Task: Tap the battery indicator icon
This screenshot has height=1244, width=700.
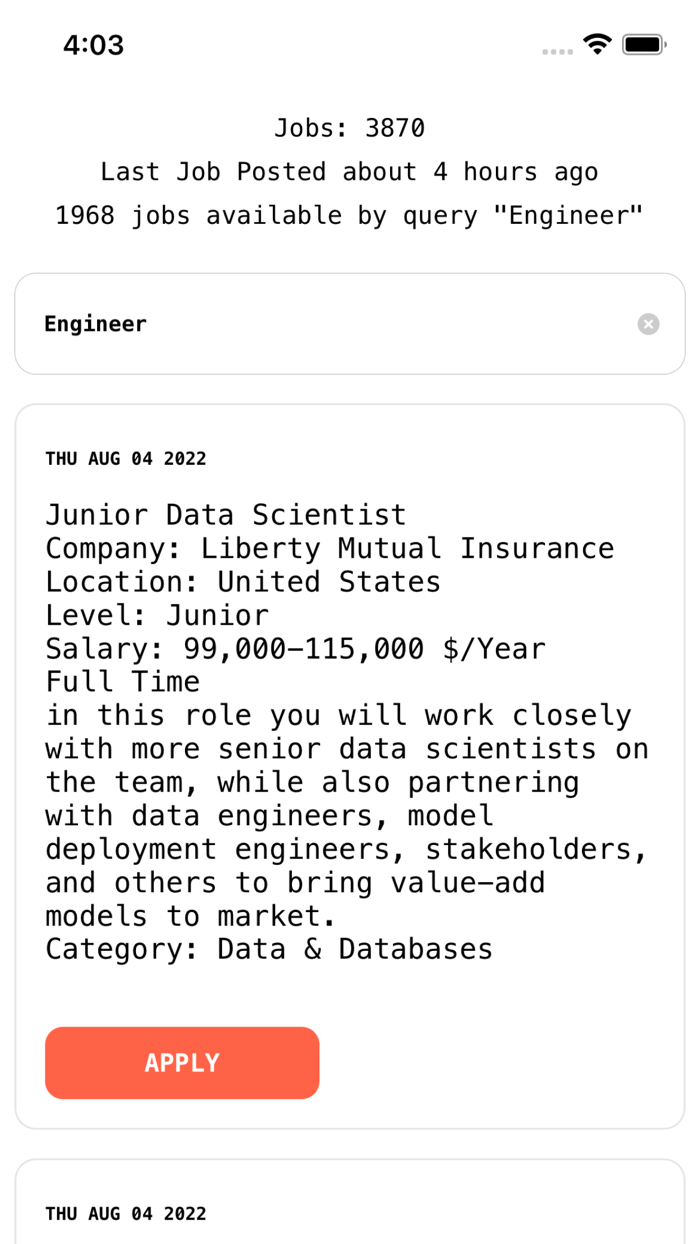Action: pyautogui.click(x=644, y=44)
